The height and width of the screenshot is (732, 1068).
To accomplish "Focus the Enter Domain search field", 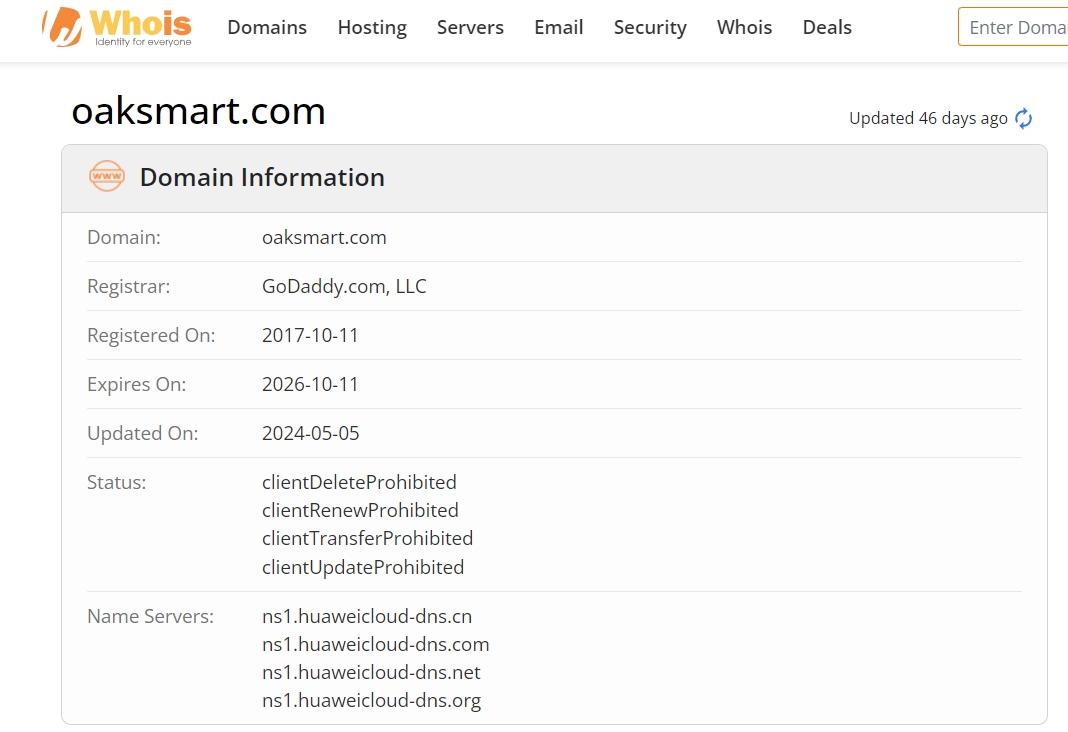I will tap(1013, 27).
